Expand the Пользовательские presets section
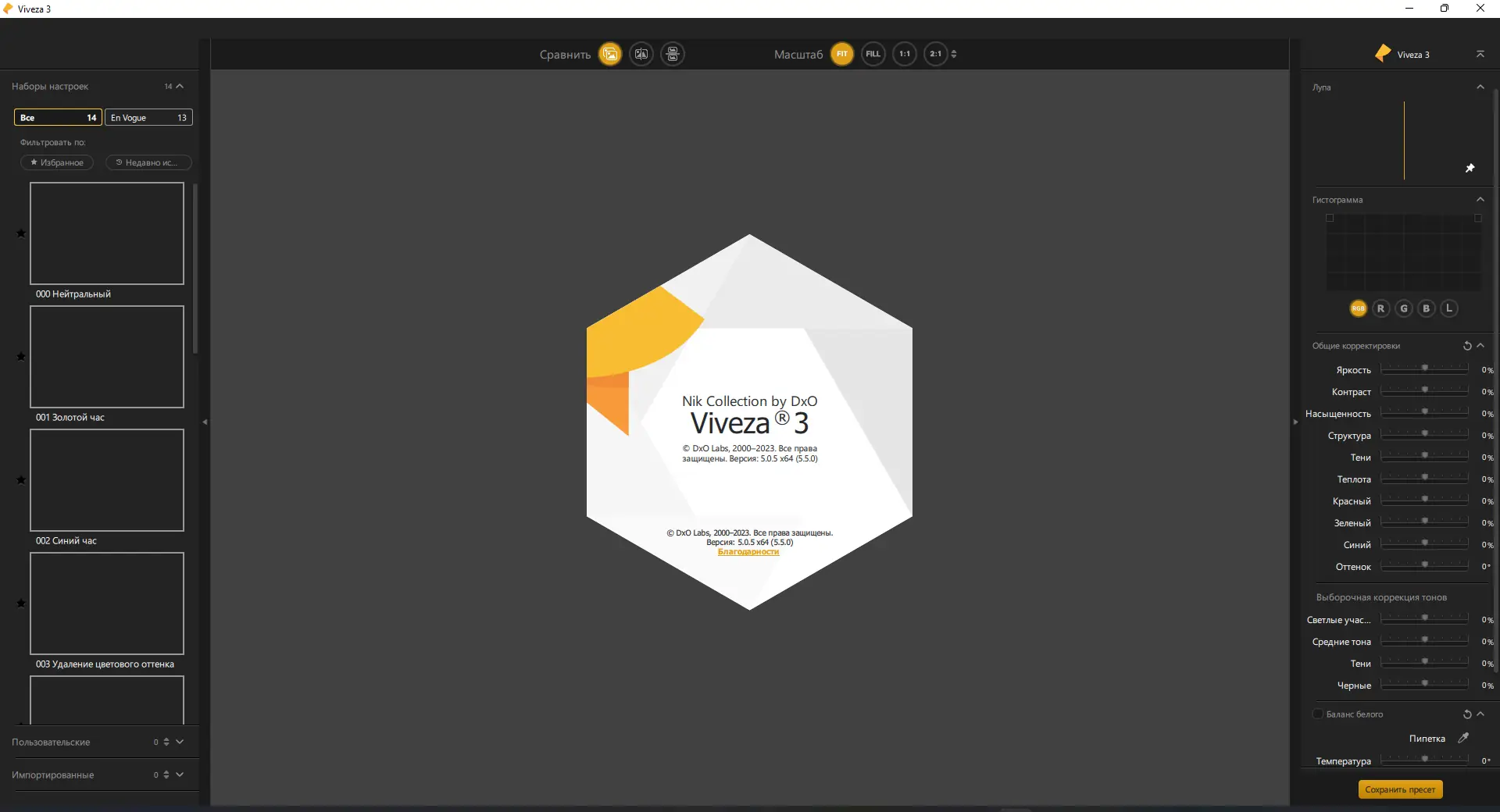 180,742
